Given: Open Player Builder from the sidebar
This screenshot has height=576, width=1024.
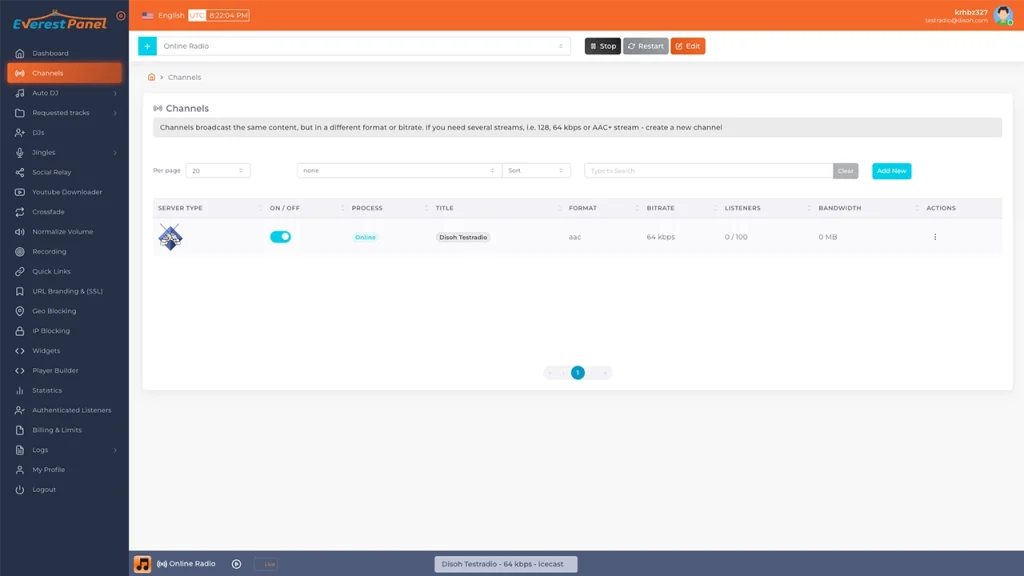Looking at the screenshot, I should click(x=55, y=371).
